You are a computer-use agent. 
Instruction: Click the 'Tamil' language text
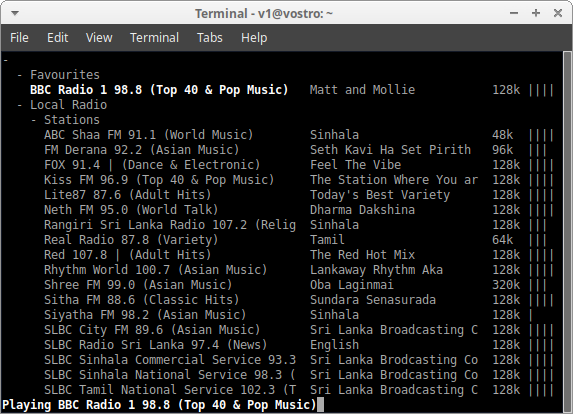pyautogui.click(x=327, y=240)
